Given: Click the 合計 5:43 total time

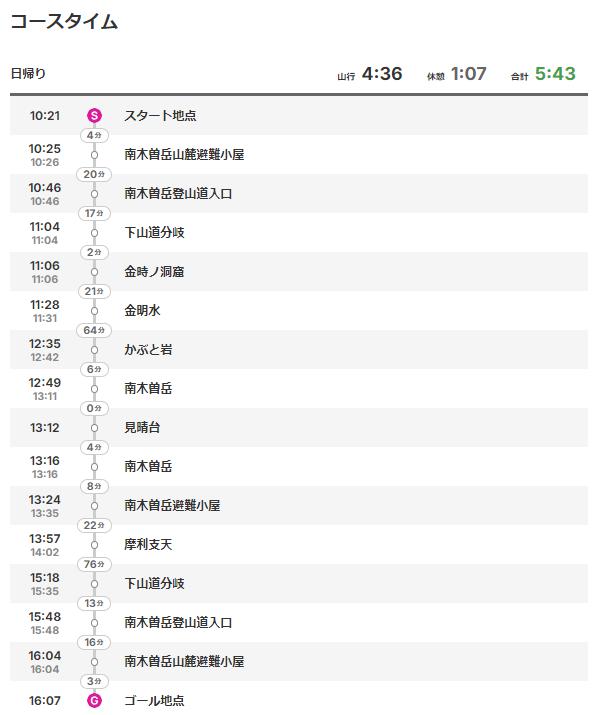Looking at the screenshot, I should (543, 74).
